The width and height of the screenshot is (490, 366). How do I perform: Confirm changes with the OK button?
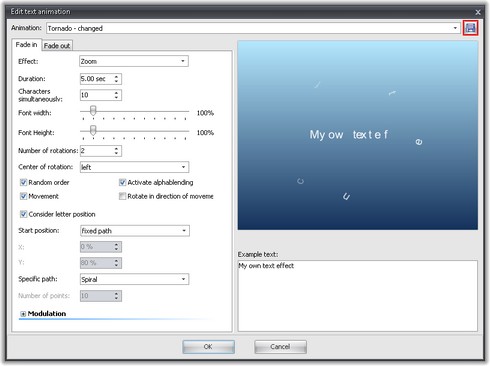(x=208, y=347)
